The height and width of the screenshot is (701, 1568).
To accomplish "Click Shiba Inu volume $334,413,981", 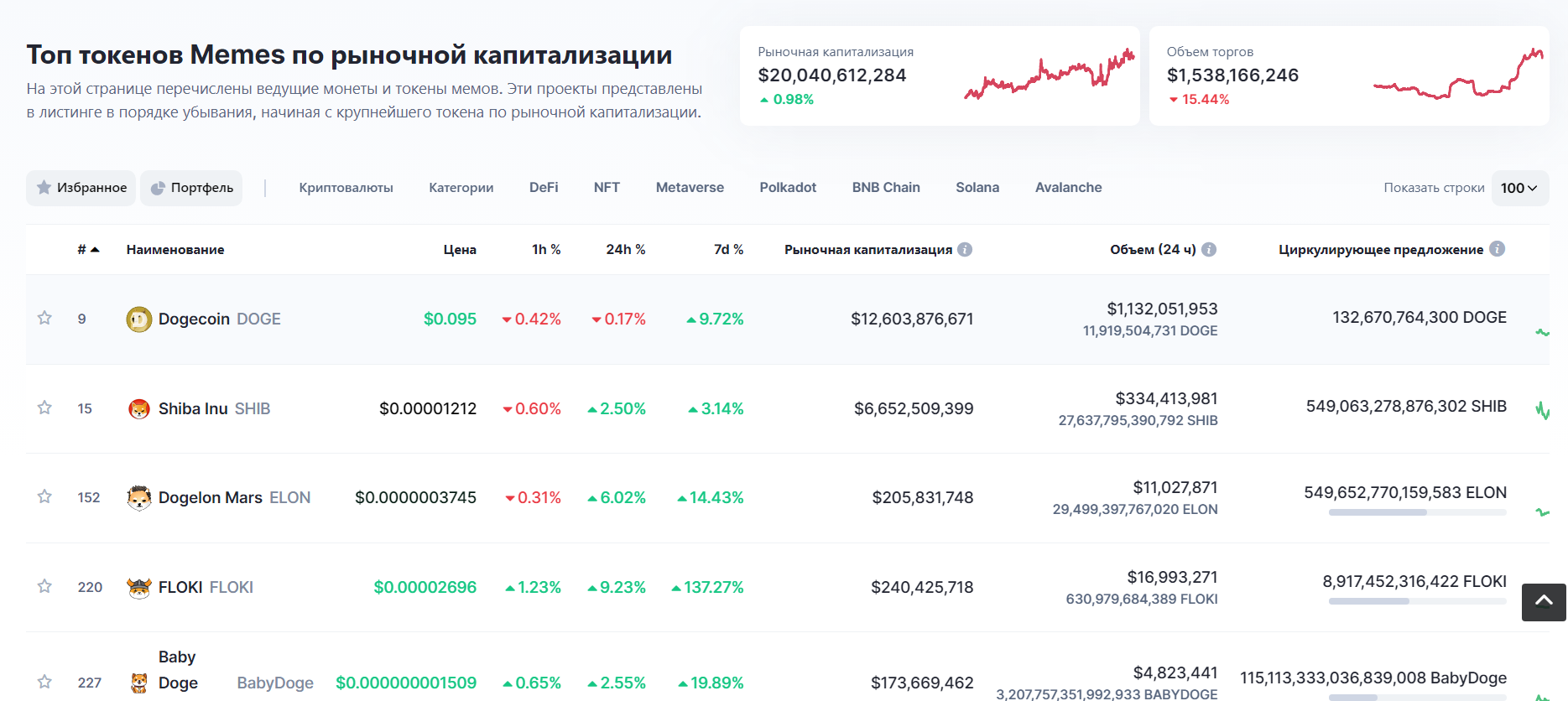I will point(1166,398).
